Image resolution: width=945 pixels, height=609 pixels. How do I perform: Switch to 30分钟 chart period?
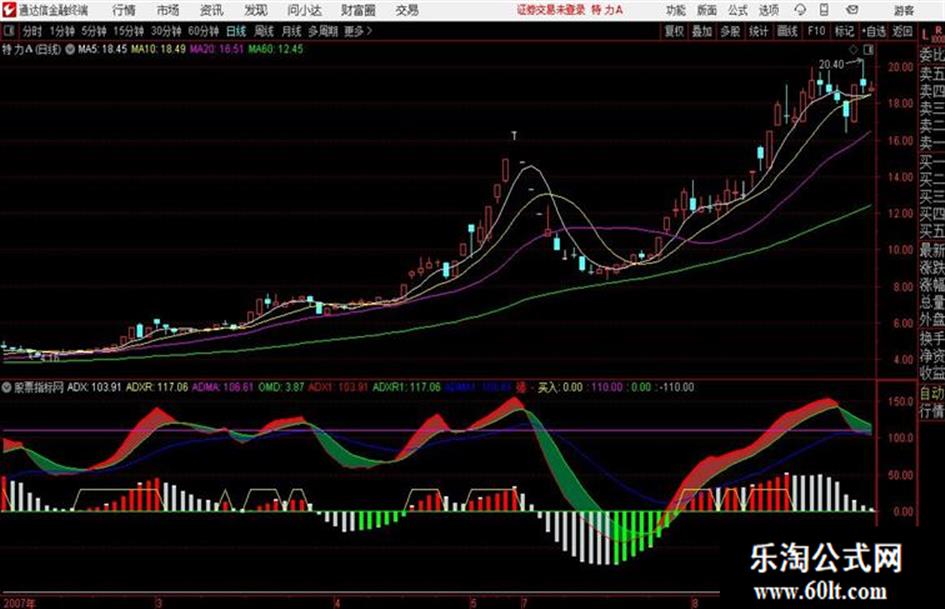[x=166, y=31]
